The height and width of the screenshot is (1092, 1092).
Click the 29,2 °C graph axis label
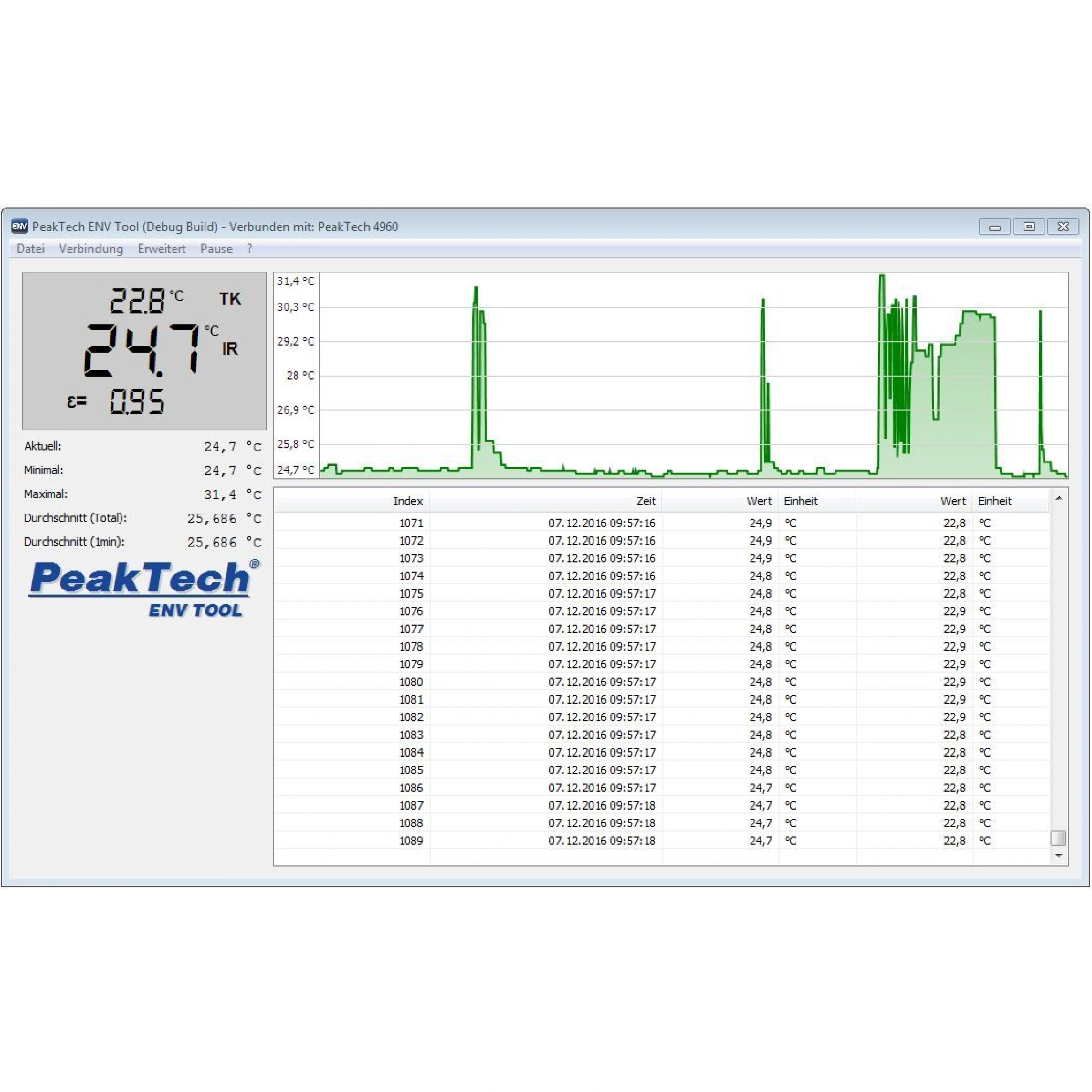(295, 341)
